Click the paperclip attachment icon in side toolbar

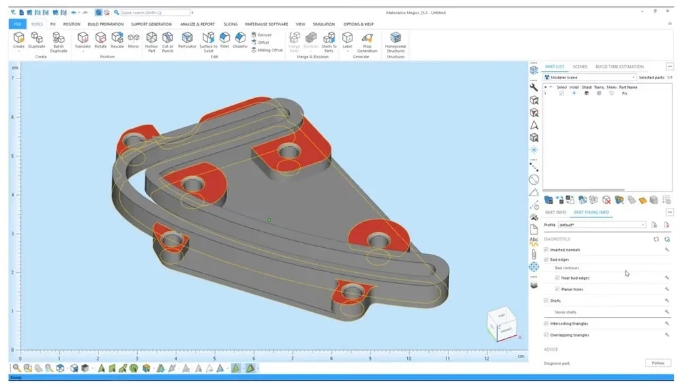(x=534, y=255)
